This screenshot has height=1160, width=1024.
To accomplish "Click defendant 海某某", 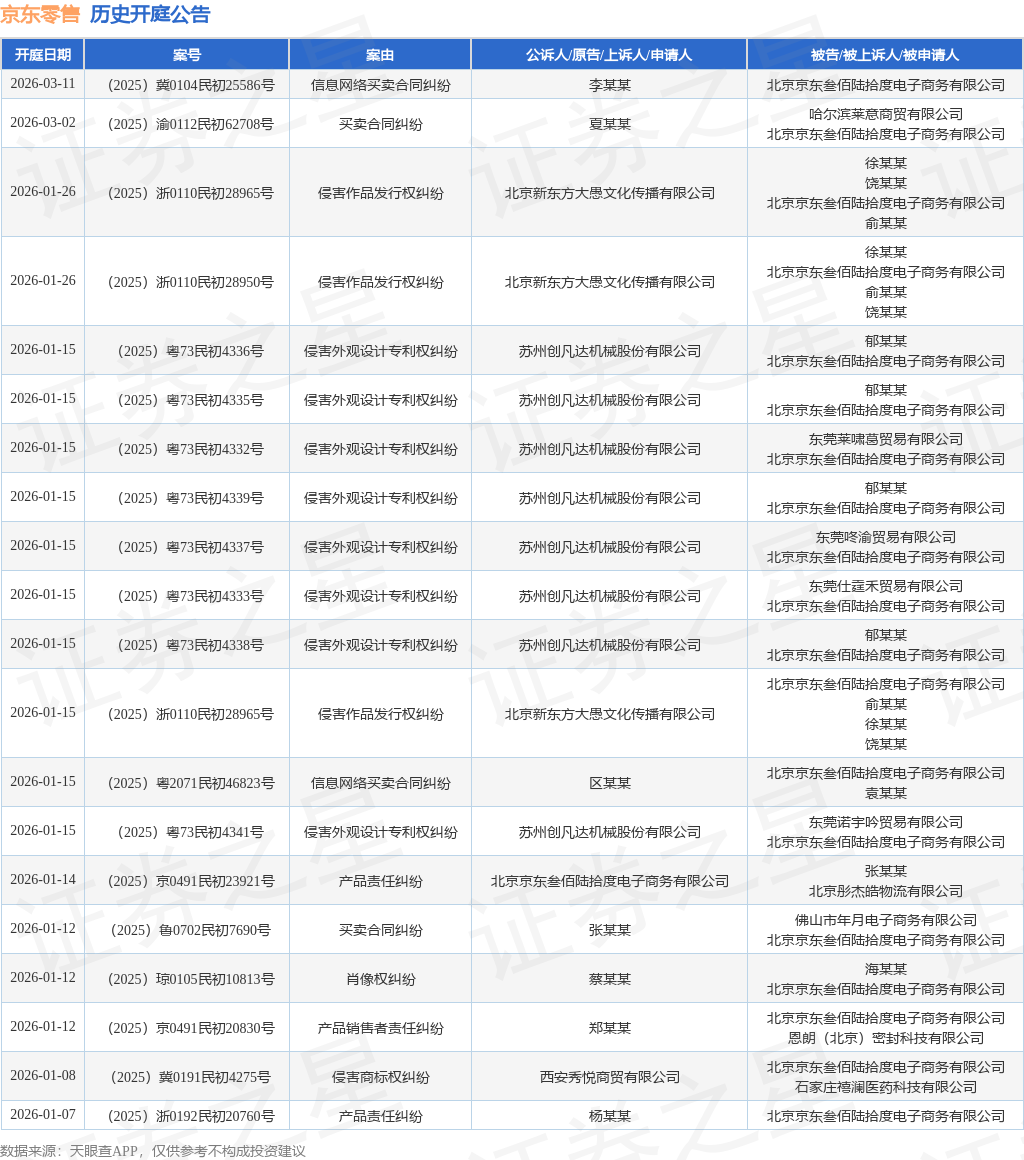I will click(886, 969).
